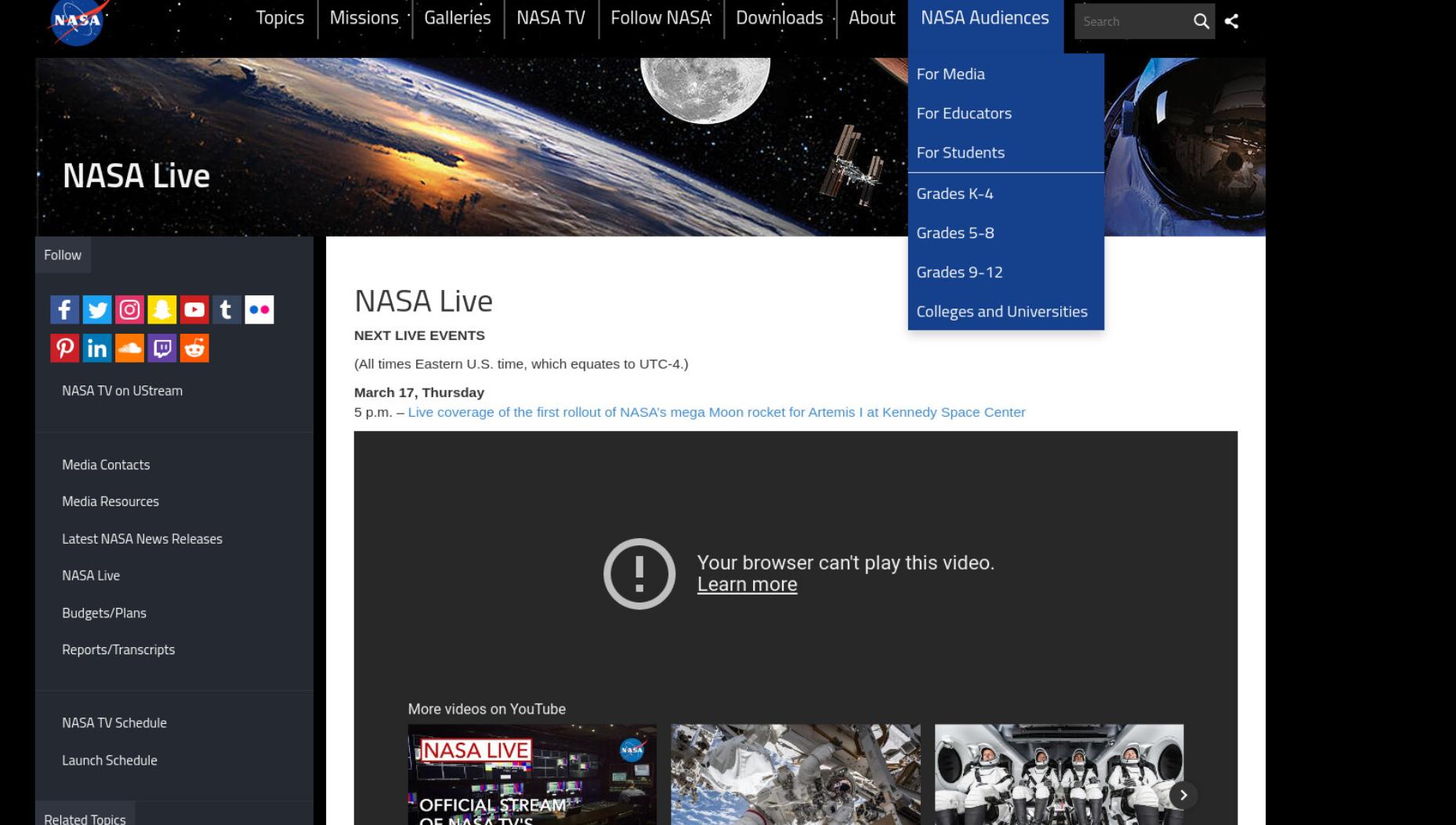Viewport: 1456px width, 825px height.
Task: Open NASA's Instagram icon
Action: click(129, 309)
